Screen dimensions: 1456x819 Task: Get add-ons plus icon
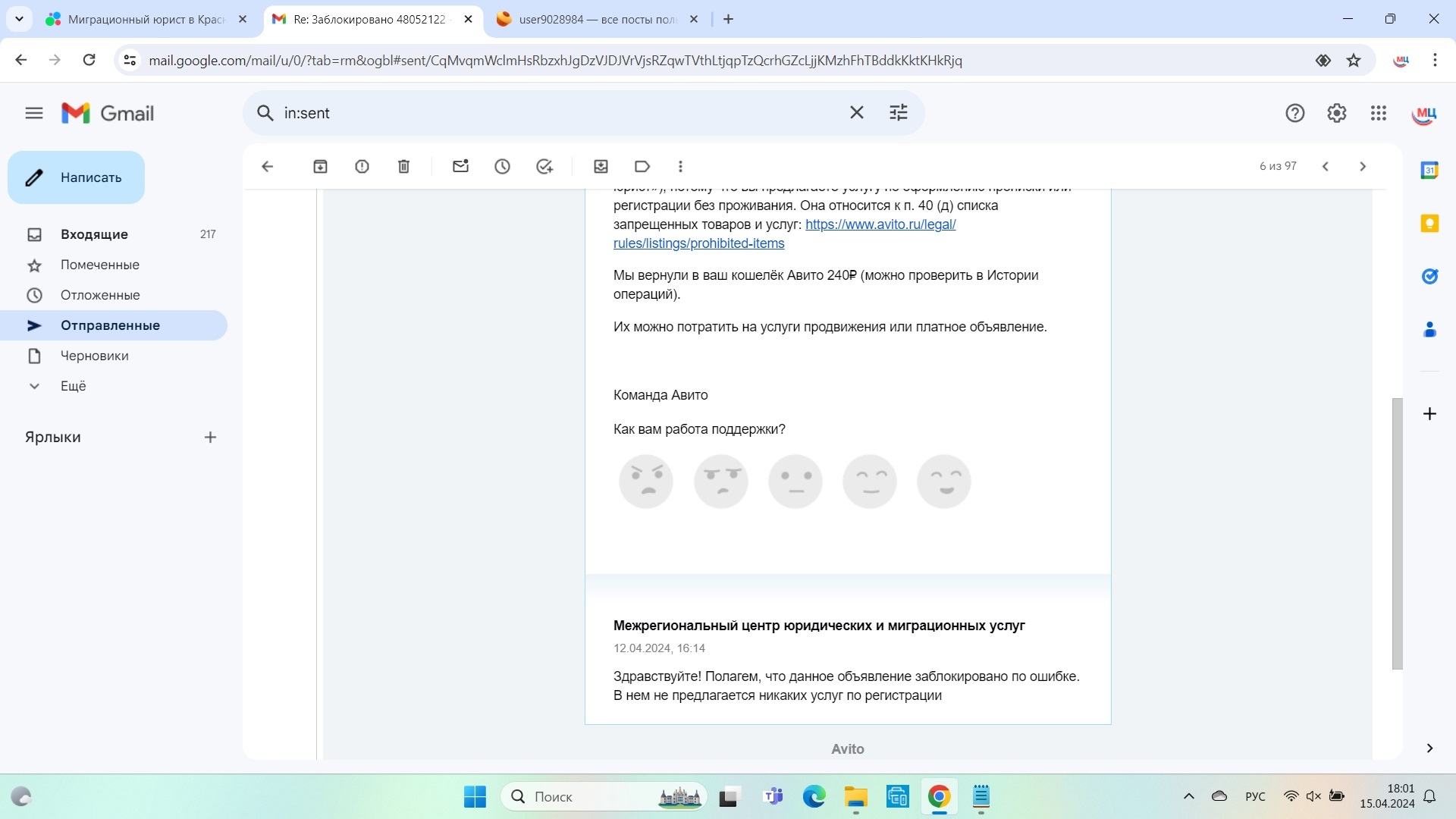[1429, 414]
